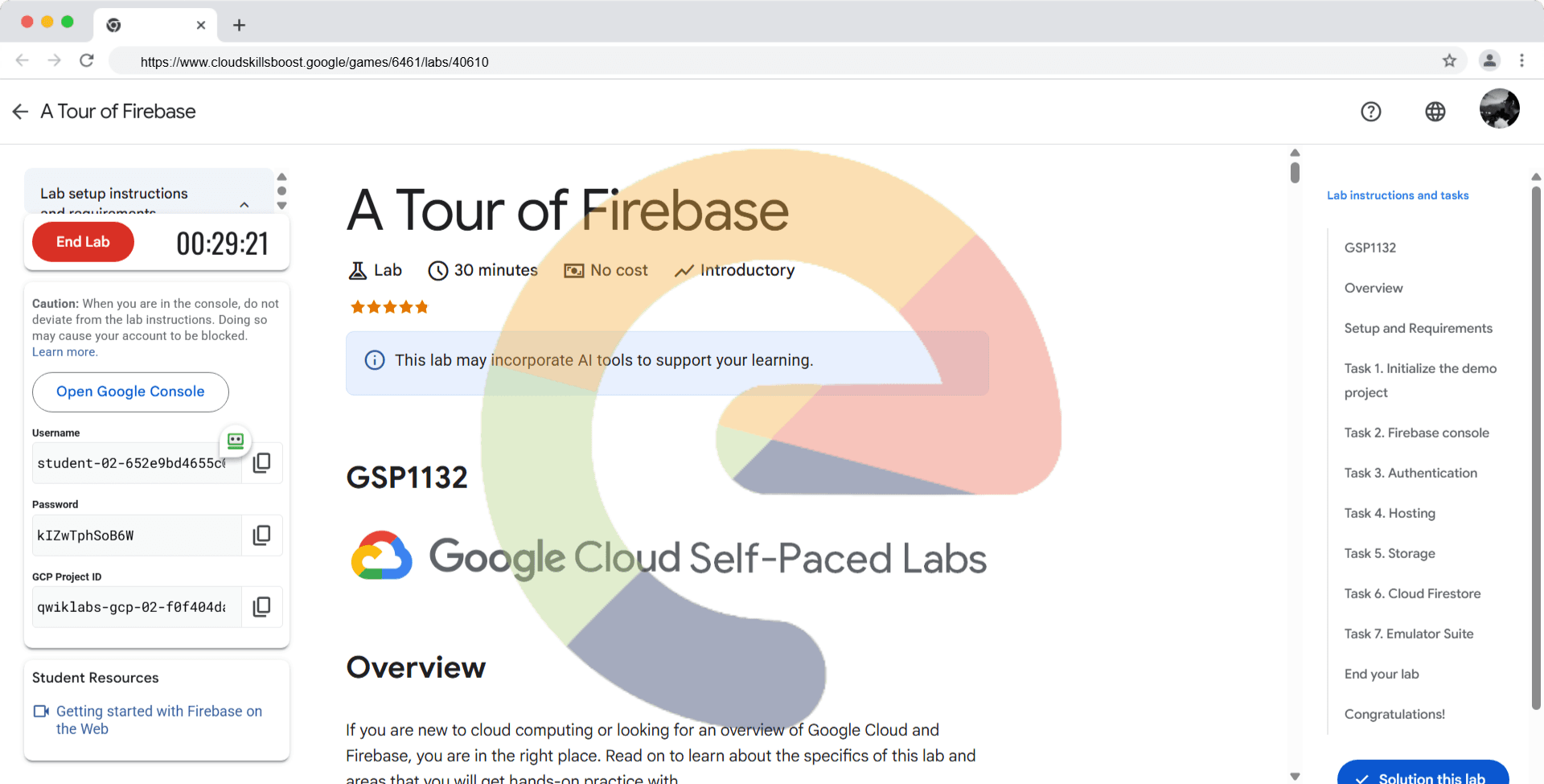1544x784 pixels.
Task: Open the language globe selector
Action: pos(1435,112)
